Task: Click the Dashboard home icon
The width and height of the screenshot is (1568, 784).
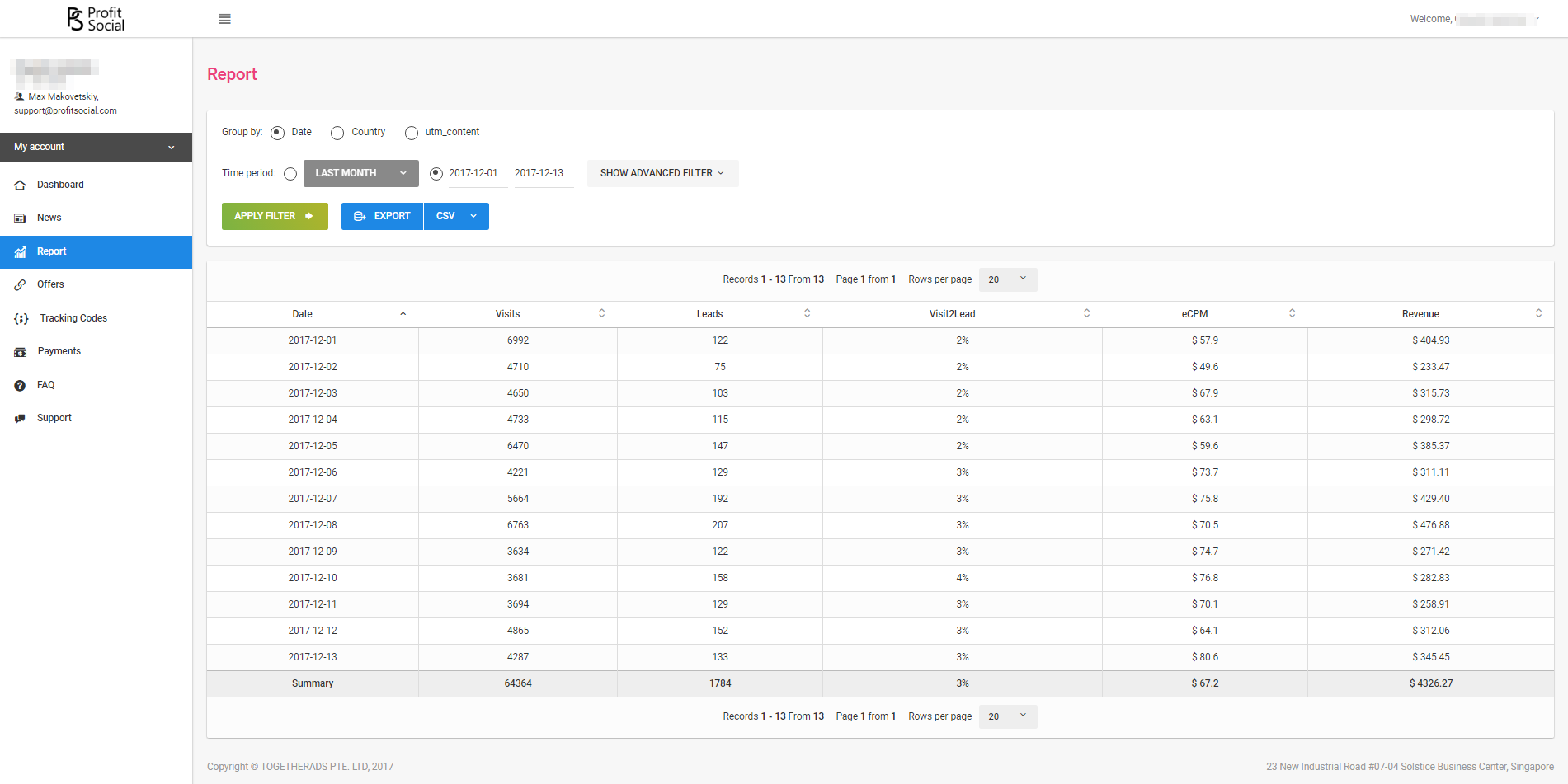Action: 20,185
